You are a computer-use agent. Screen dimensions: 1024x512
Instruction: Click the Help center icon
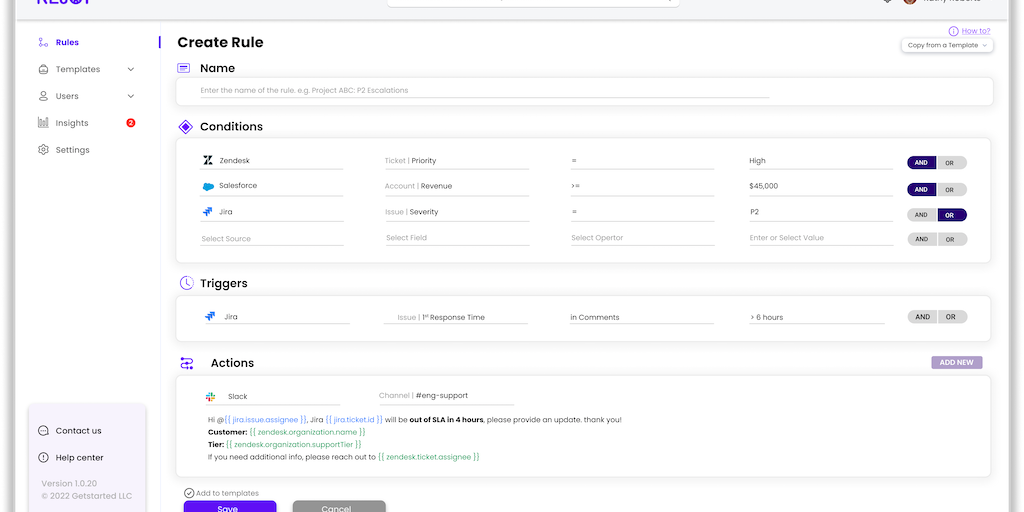43,458
